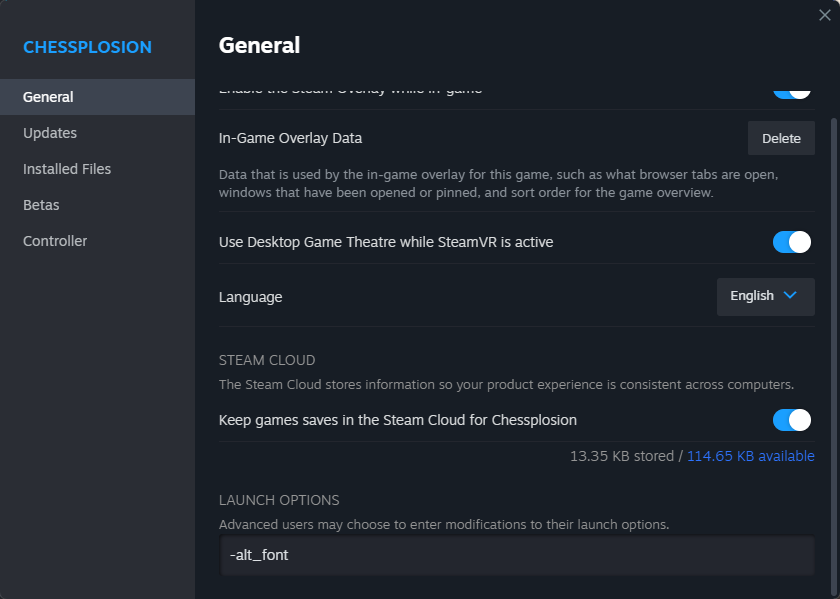Toggle Desktop Game Theatre while SteamVR active
This screenshot has width=840, height=599.
[x=791, y=242]
